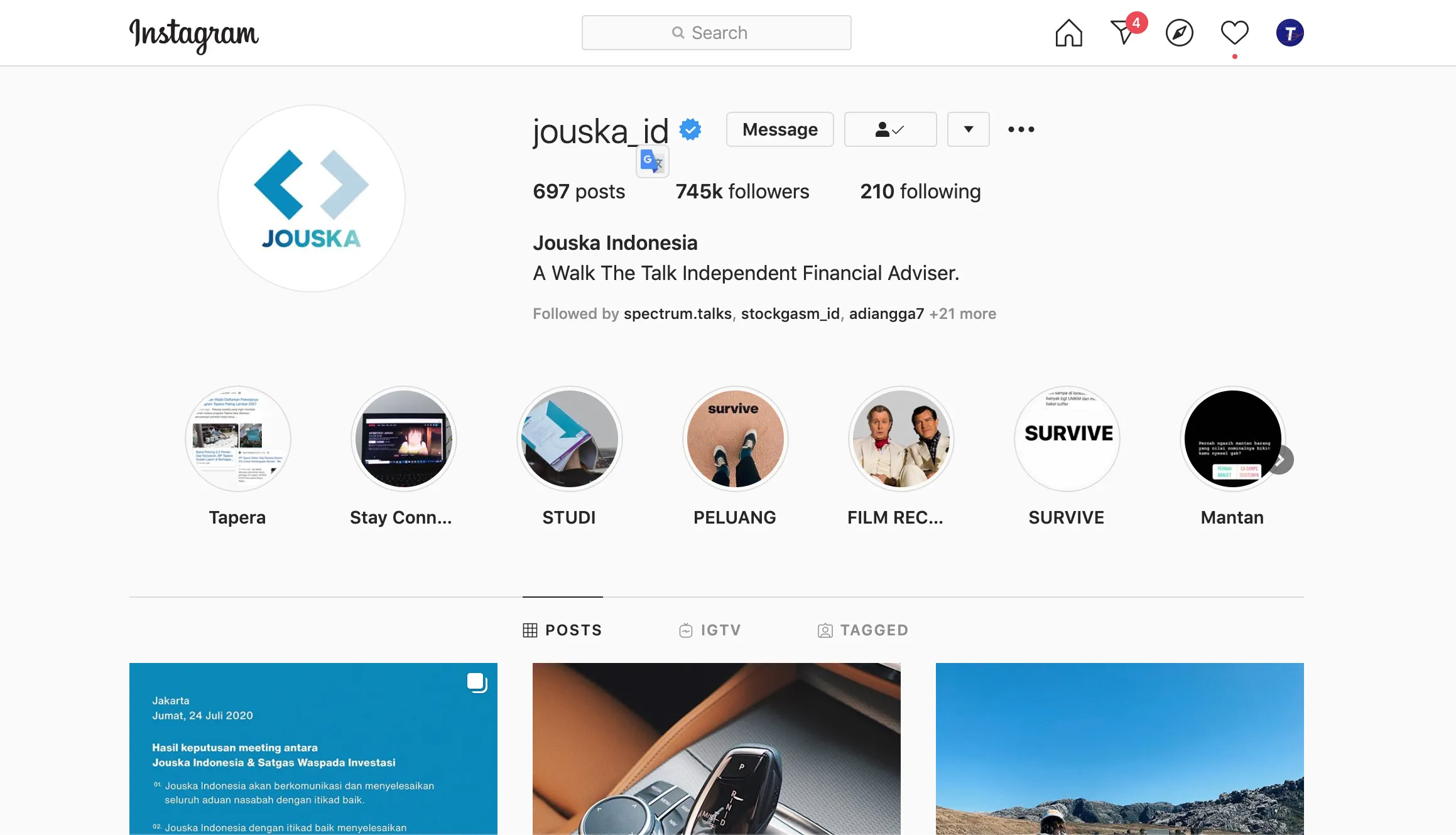Image resolution: width=1456 pixels, height=835 pixels.
Task: Open the activity heart icon
Action: (x=1234, y=33)
